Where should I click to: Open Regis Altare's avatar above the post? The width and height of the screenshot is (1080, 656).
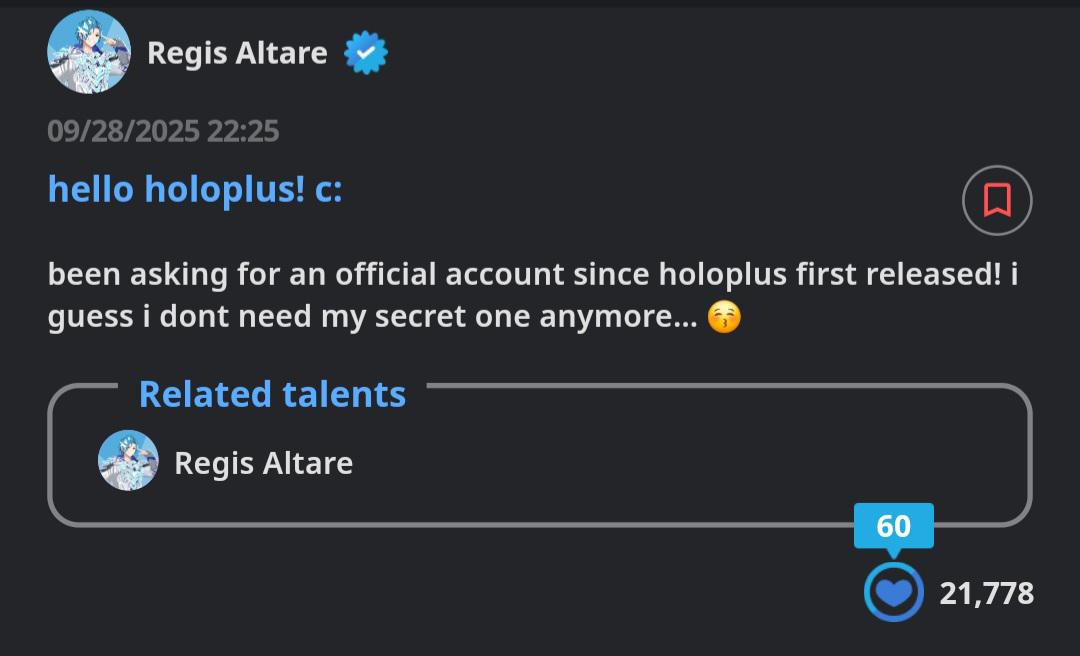point(89,52)
